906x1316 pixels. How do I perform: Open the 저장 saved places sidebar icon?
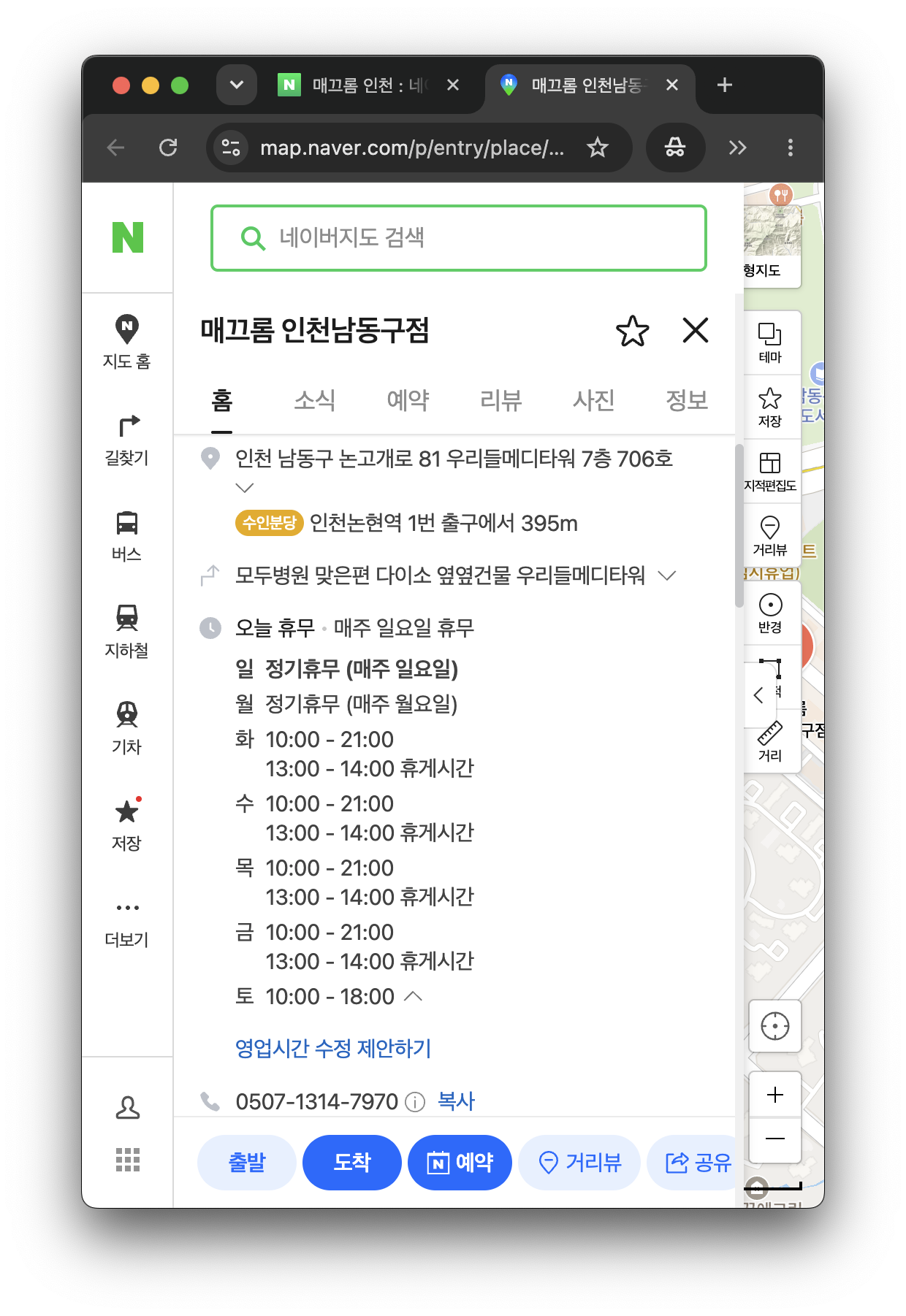pyautogui.click(x=127, y=825)
